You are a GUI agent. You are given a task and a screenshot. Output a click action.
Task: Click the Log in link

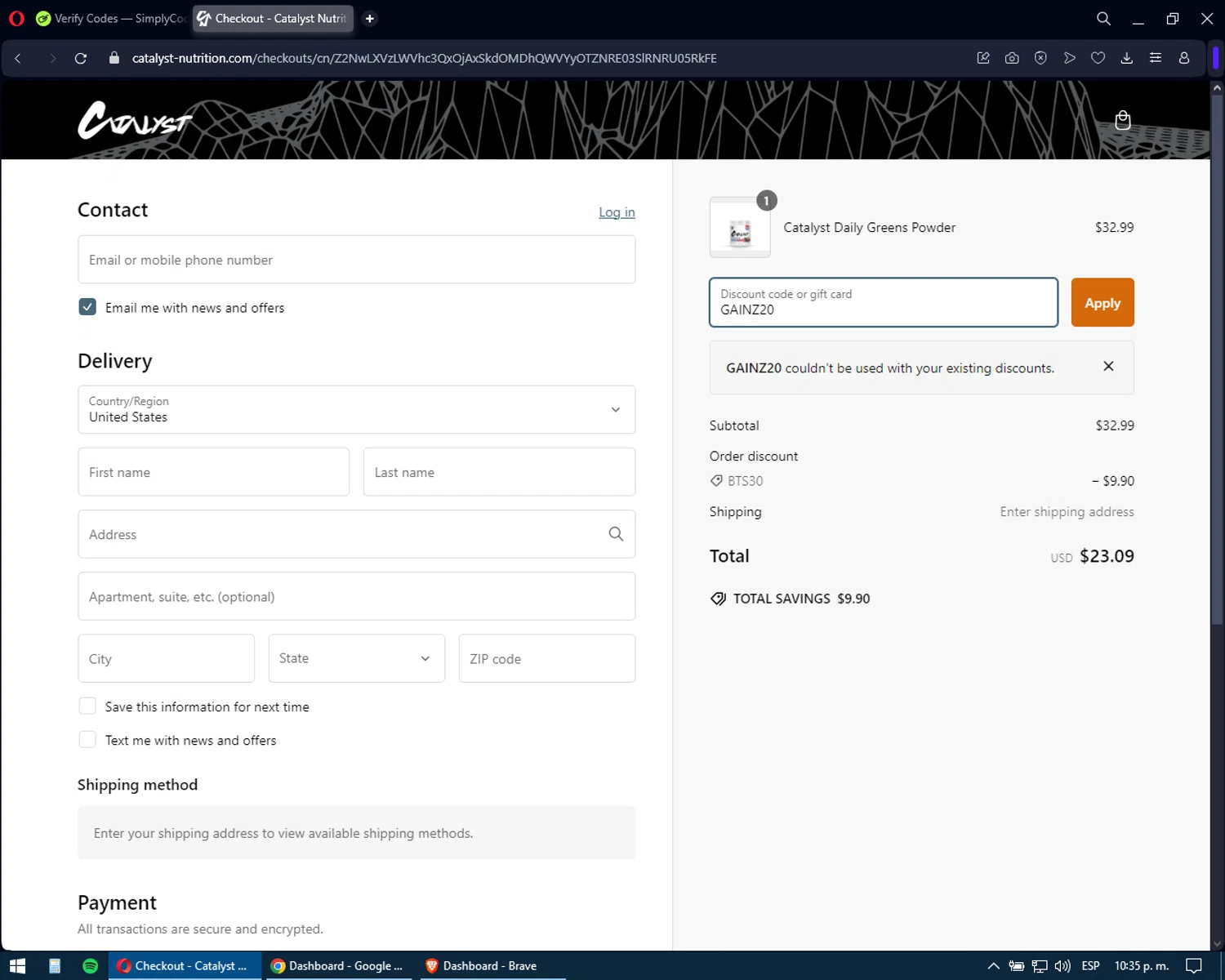(617, 212)
